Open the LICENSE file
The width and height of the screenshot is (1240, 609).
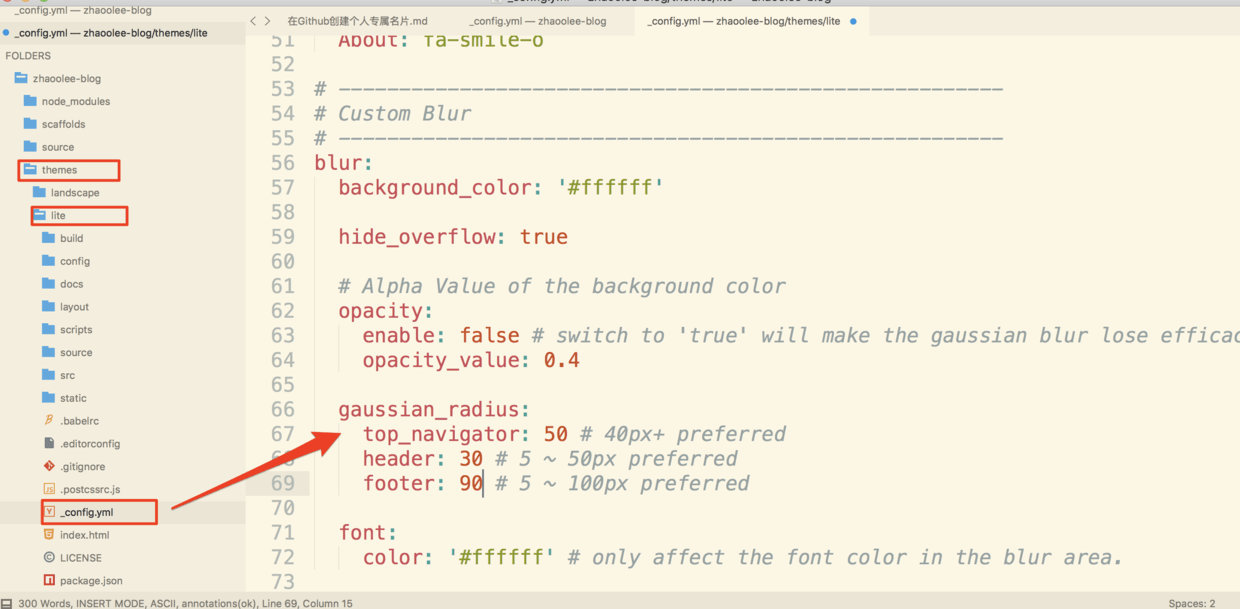click(x=80, y=558)
